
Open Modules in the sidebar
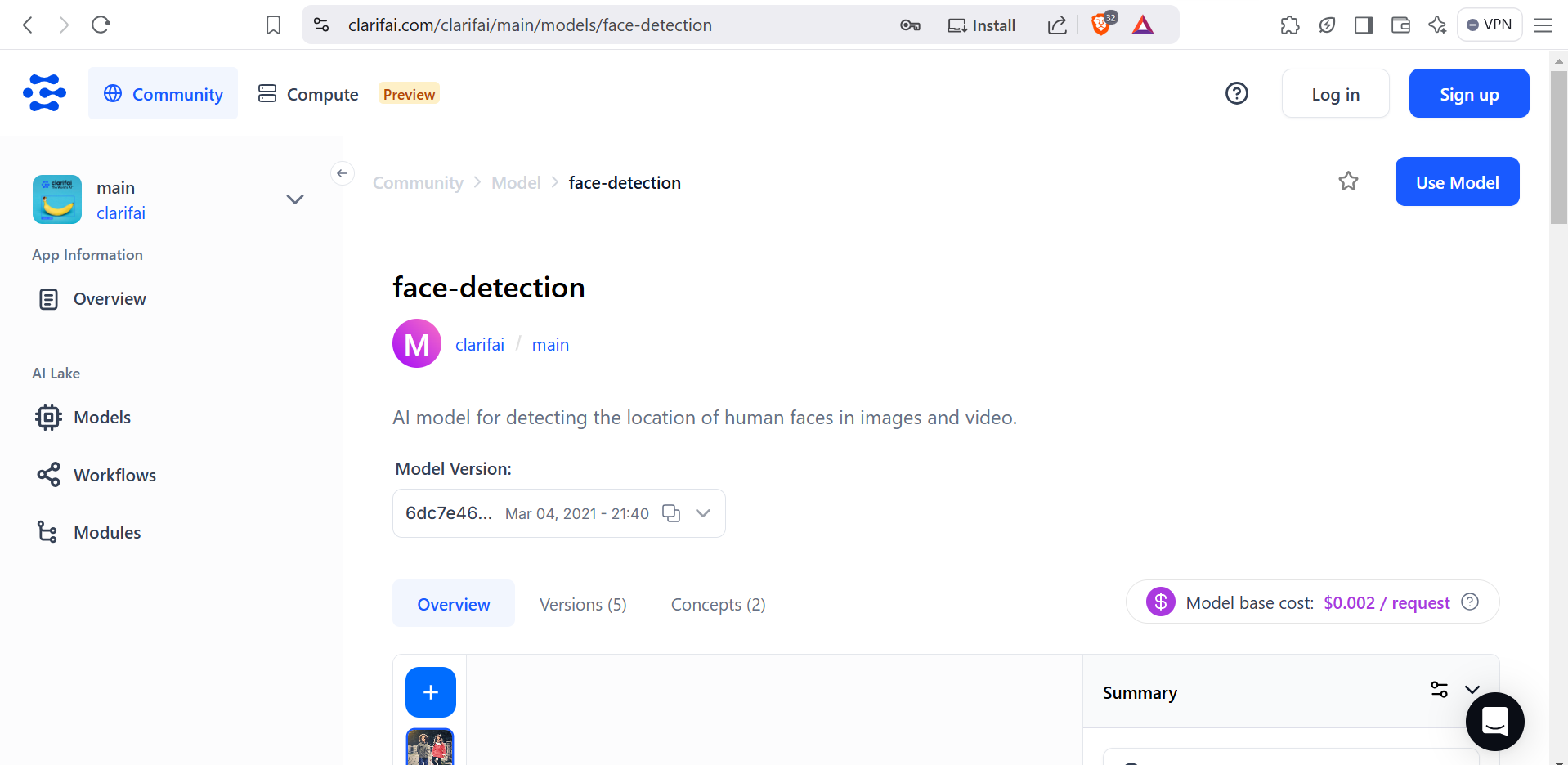tap(89, 532)
